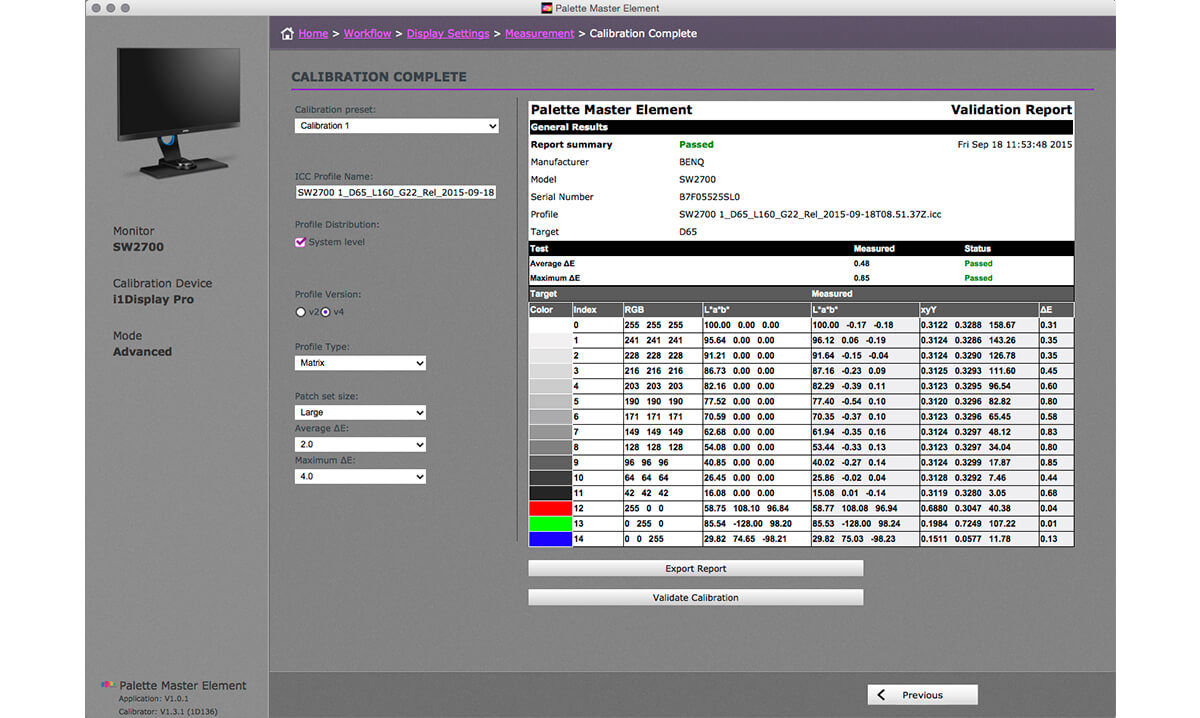This screenshot has height=718, width=1200.
Task: Click the i1Display Pro device label
Action: click(x=154, y=299)
